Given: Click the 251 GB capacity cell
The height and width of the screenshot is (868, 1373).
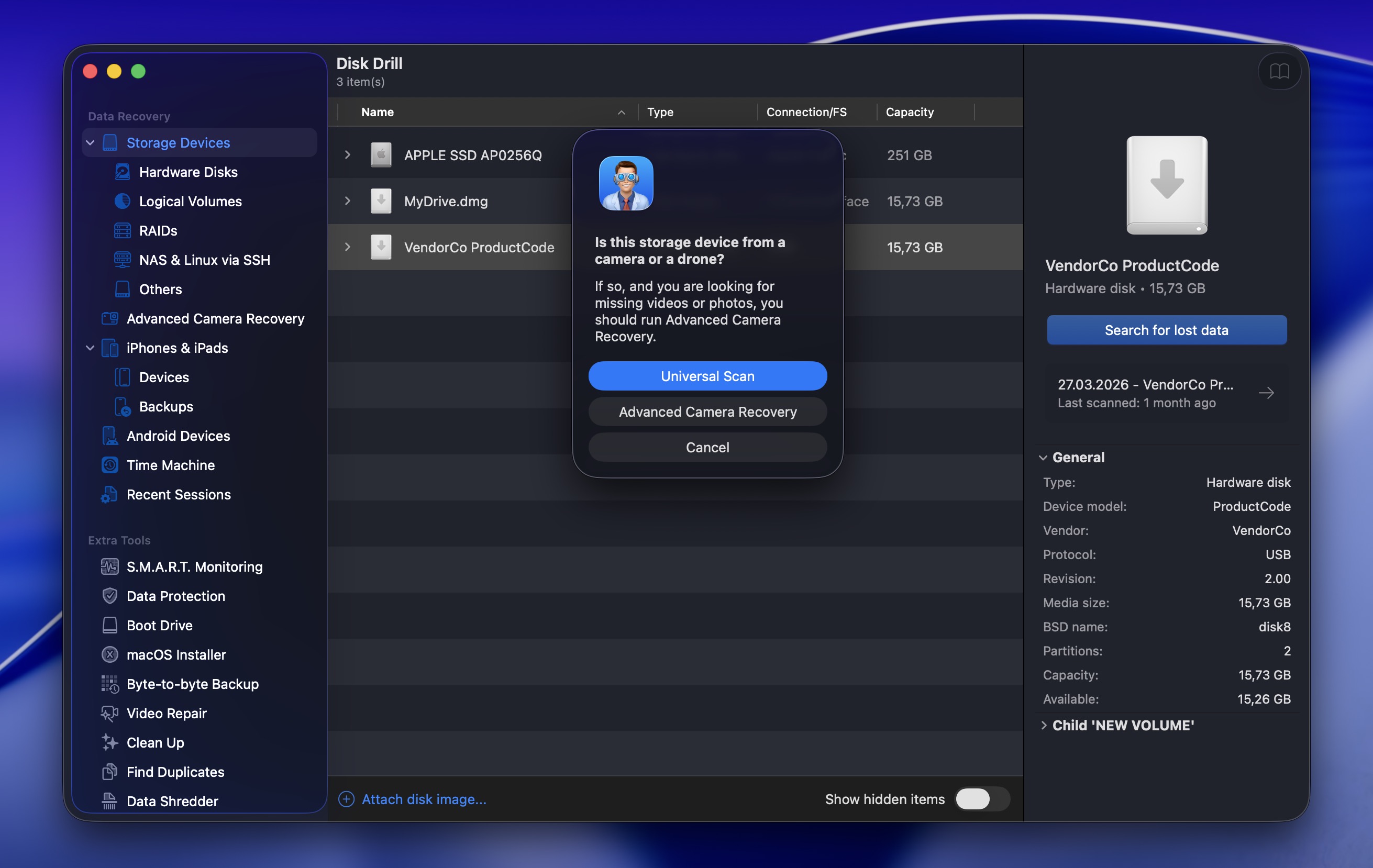Looking at the screenshot, I should coord(910,155).
